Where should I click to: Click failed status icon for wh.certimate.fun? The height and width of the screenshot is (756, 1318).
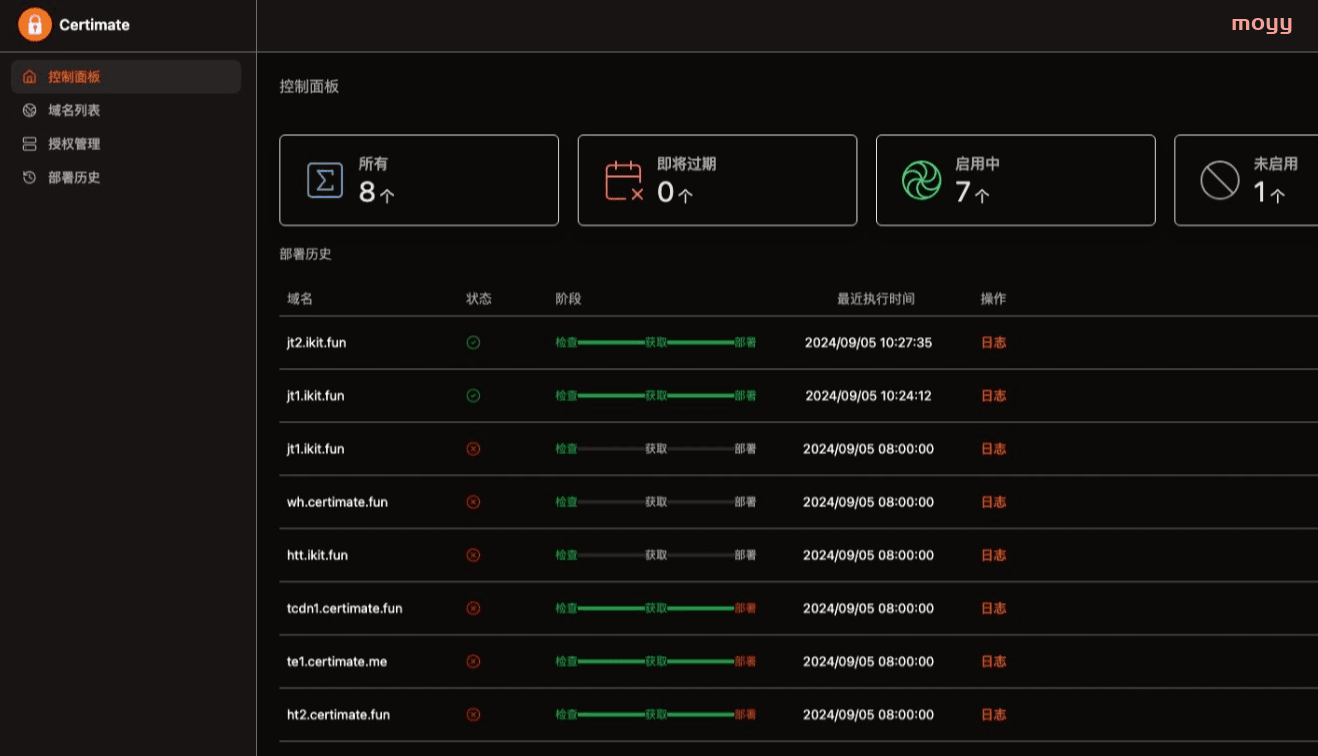(x=473, y=502)
